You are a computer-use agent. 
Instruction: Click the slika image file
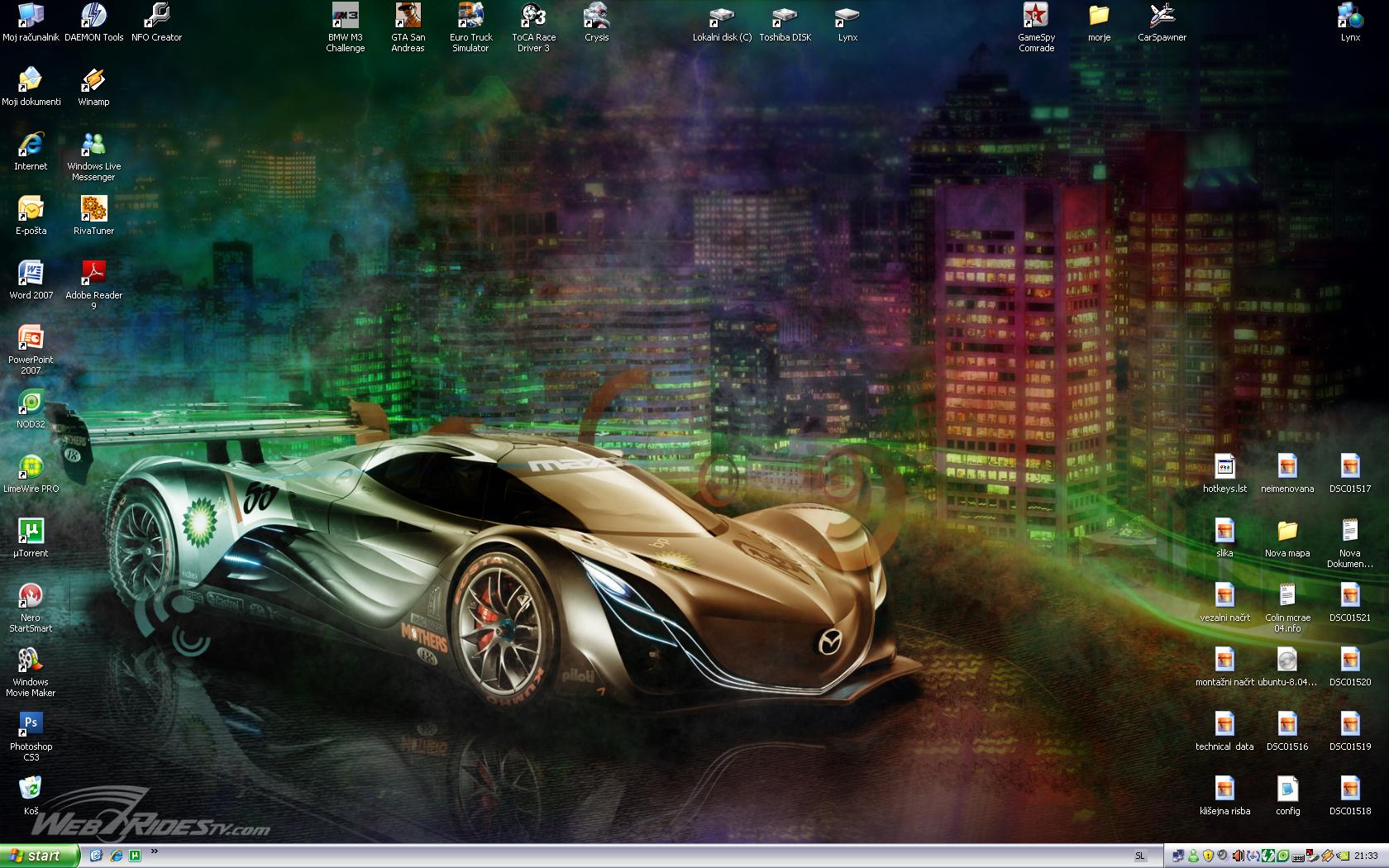coord(1224,538)
